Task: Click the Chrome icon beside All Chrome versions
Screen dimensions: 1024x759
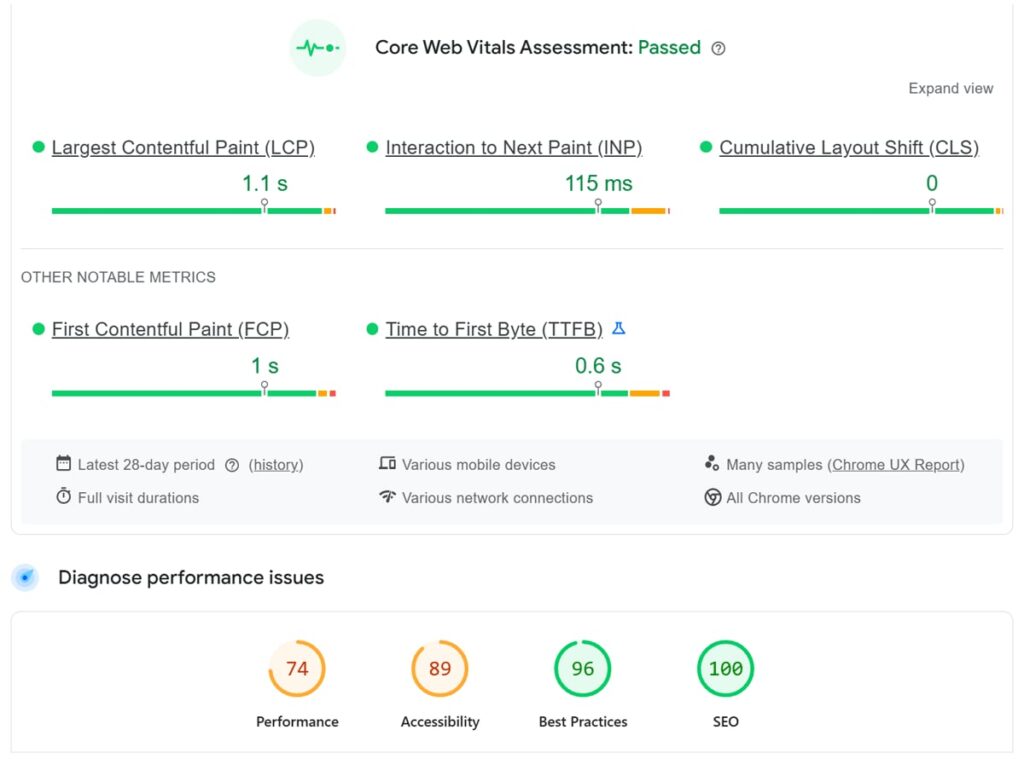Action: point(712,497)
